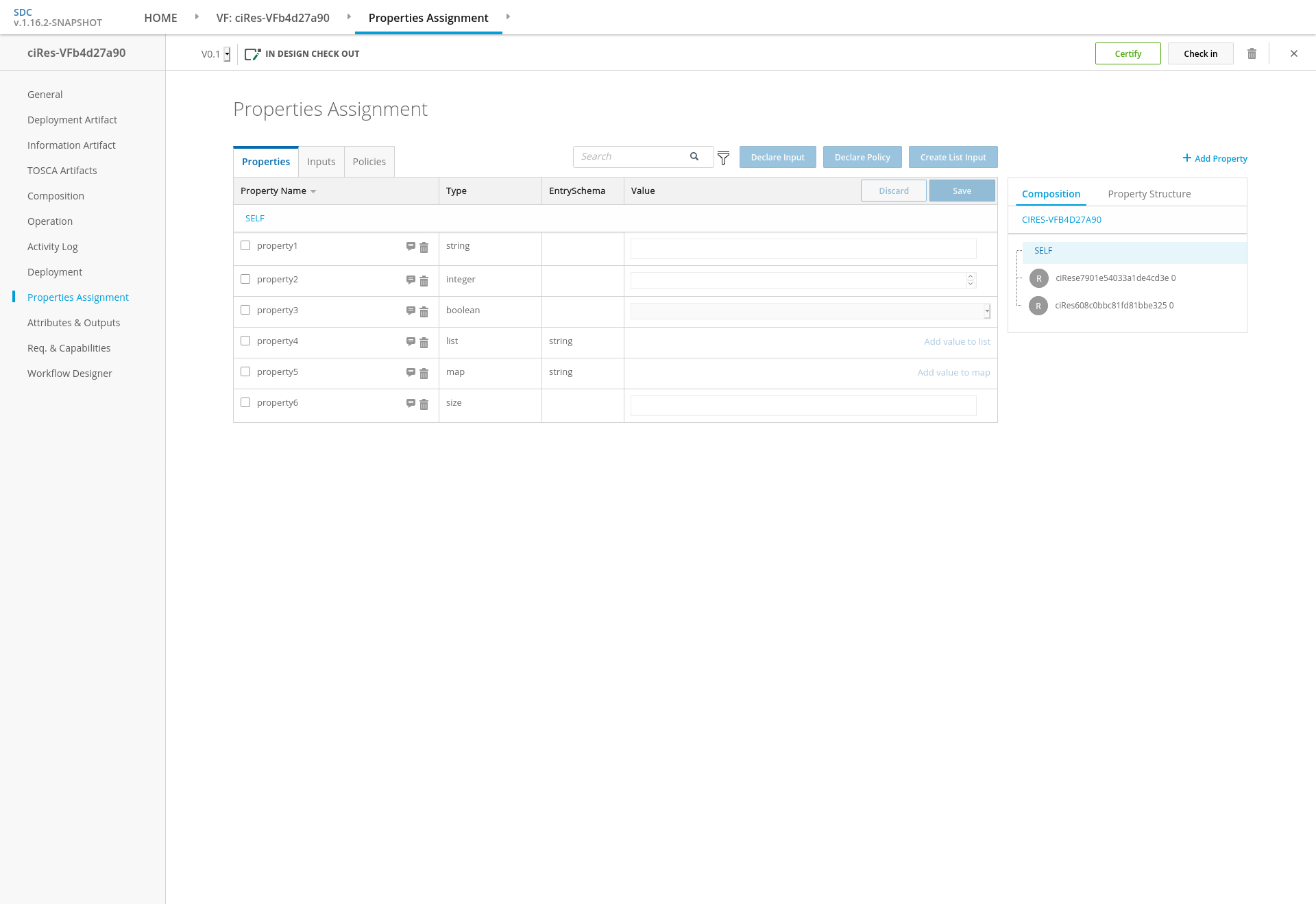The image size is (1316, 904).
Task: Open the property3 boolean value dropdown
Action: 810,311
